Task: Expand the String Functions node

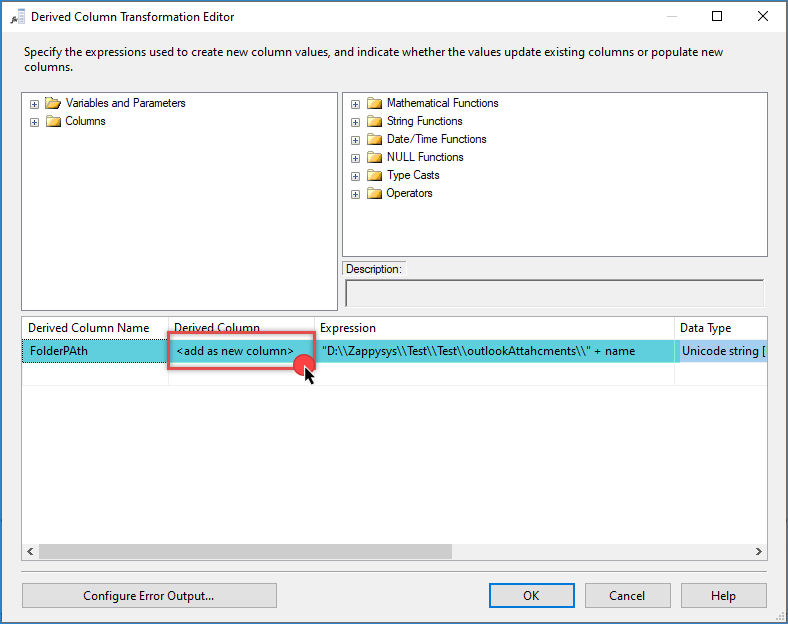Action: coord(356,121)
